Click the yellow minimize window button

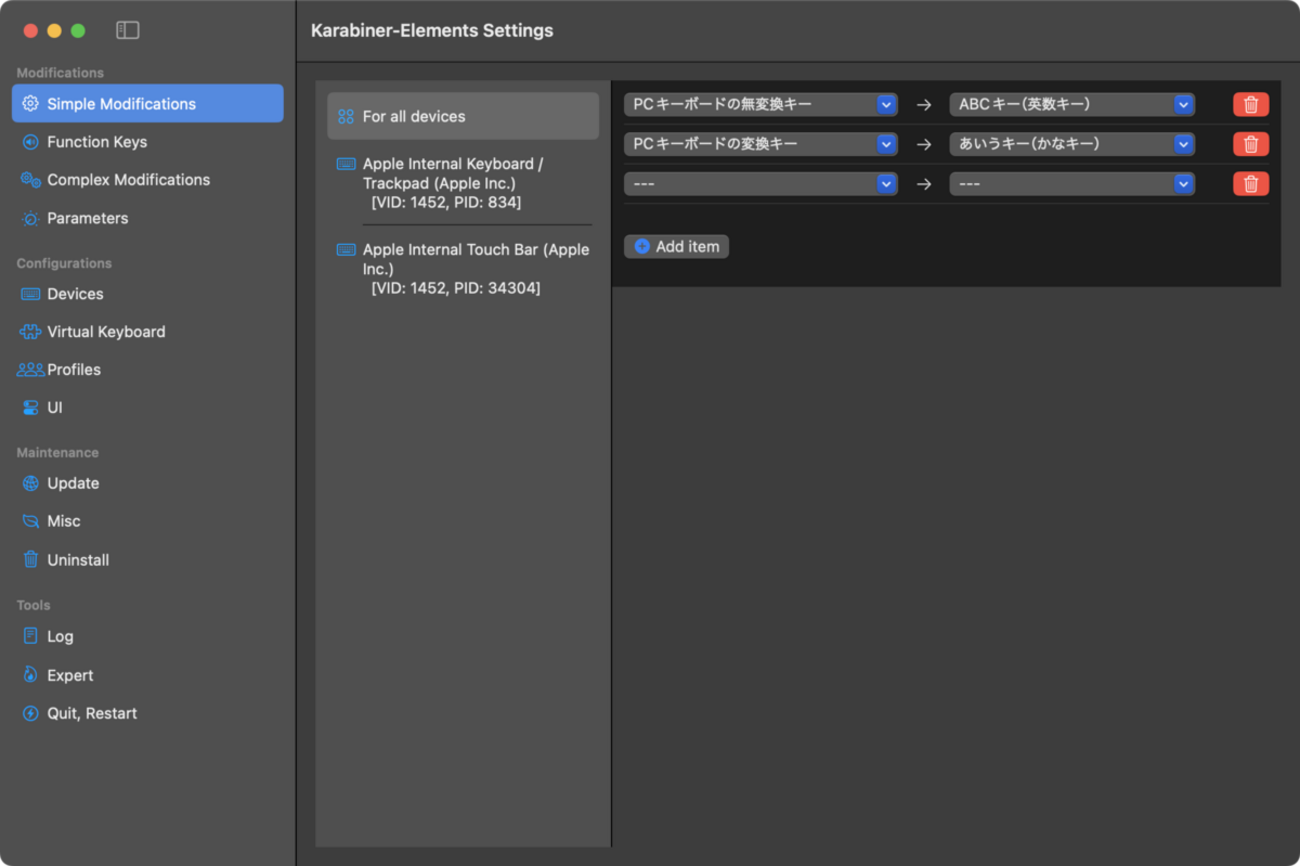[x=54, y=31]
